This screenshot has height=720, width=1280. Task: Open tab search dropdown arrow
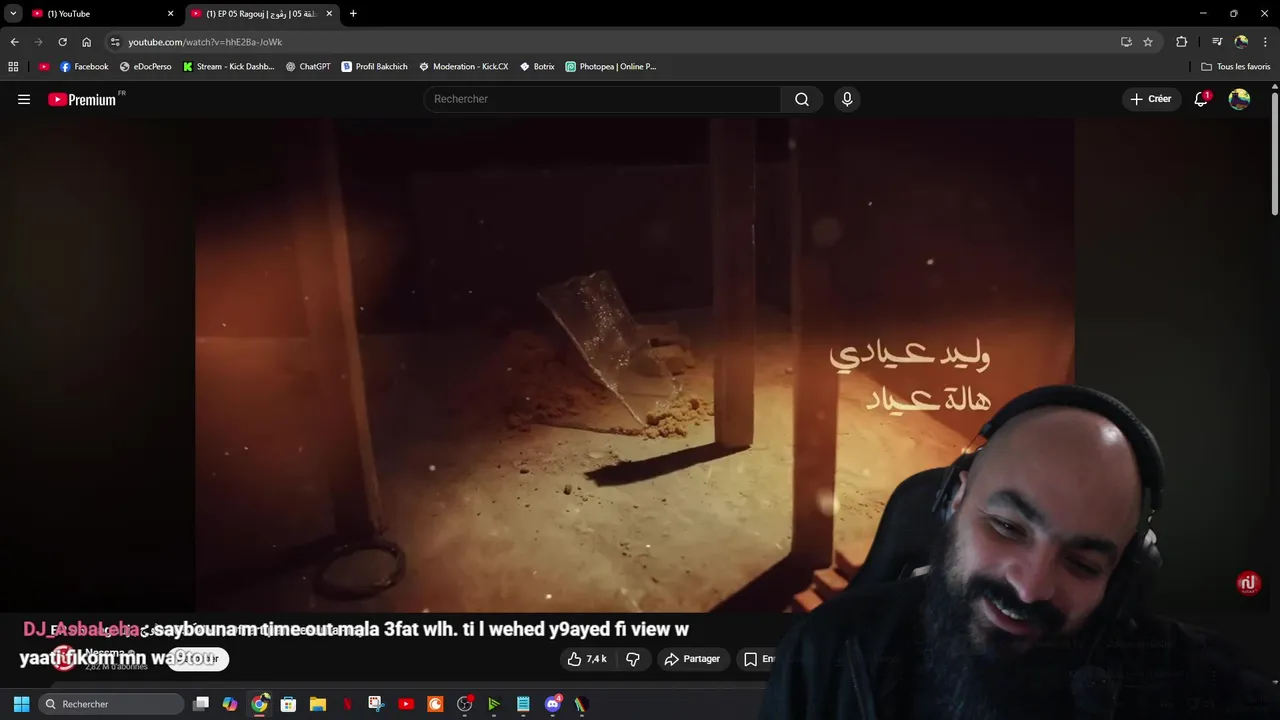pyautogui.click(x=13, y=13)
